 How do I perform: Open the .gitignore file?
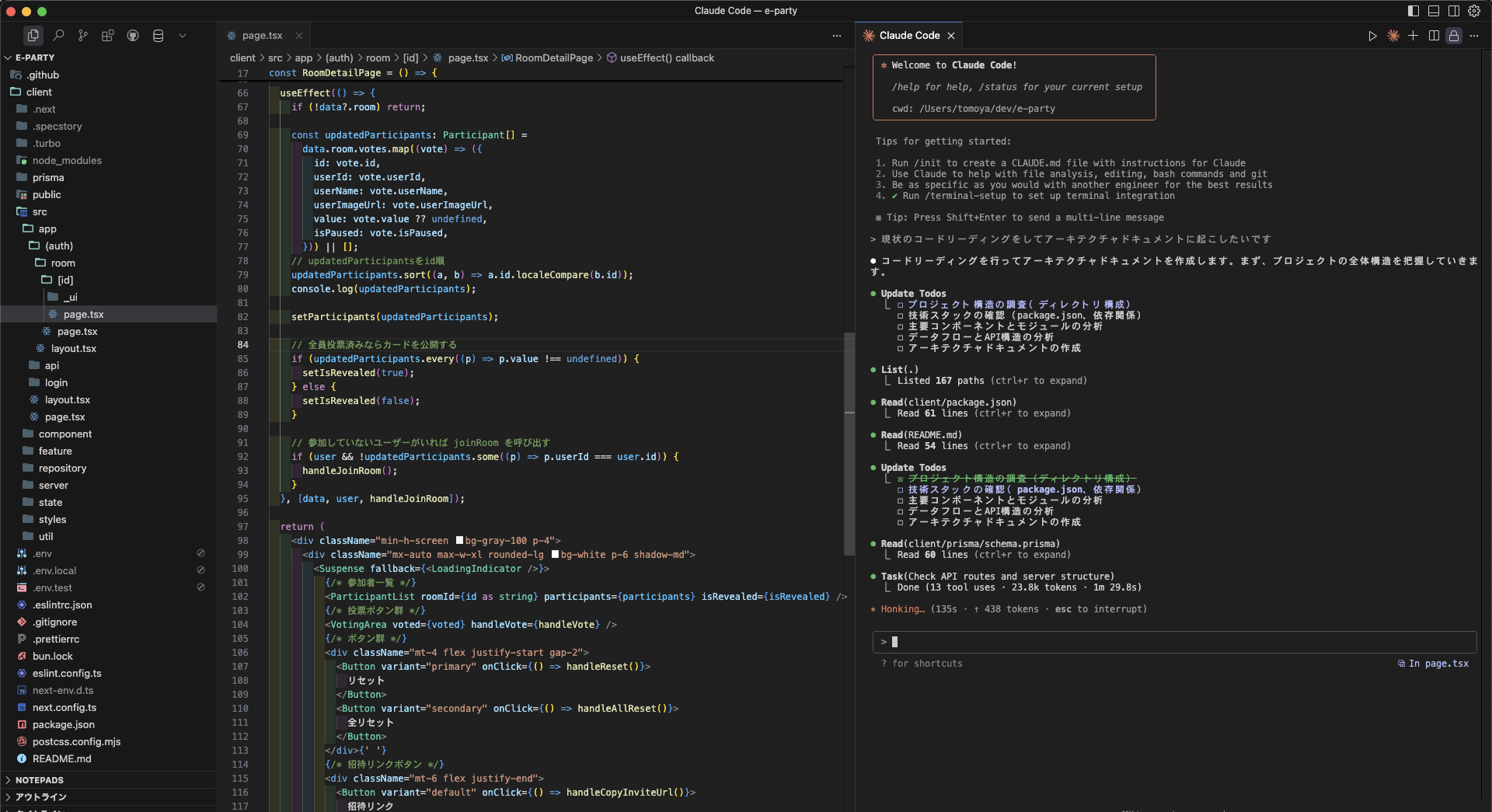pyautogui.click(x=54, y=622)
